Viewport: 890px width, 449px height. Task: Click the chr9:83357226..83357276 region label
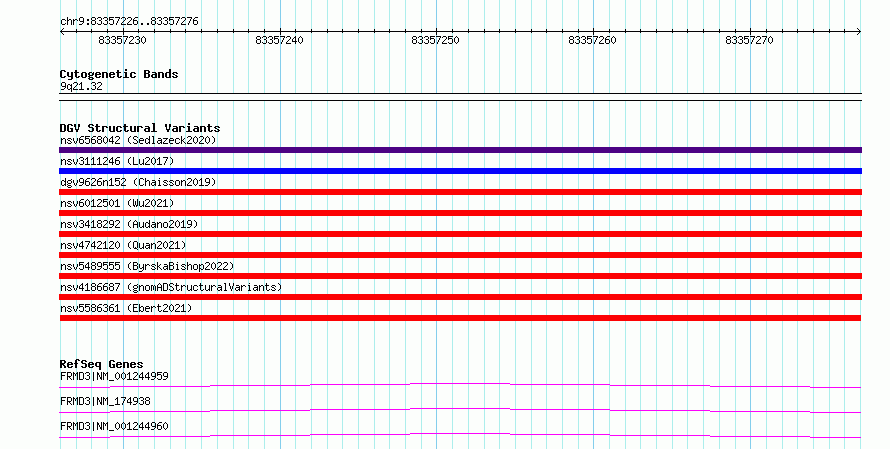click(x=129, y=21)
